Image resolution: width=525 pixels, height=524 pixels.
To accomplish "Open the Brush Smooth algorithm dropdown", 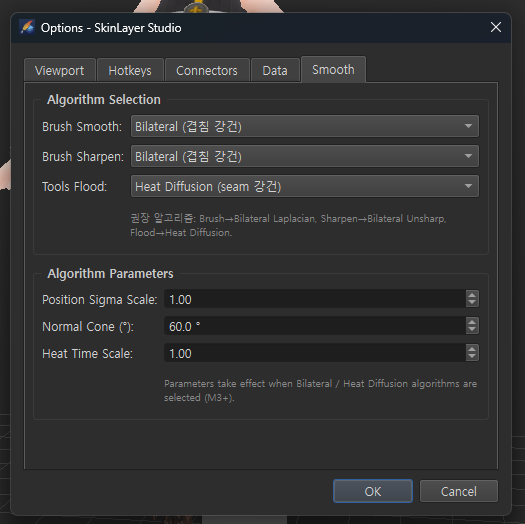I will click(304, 126).
